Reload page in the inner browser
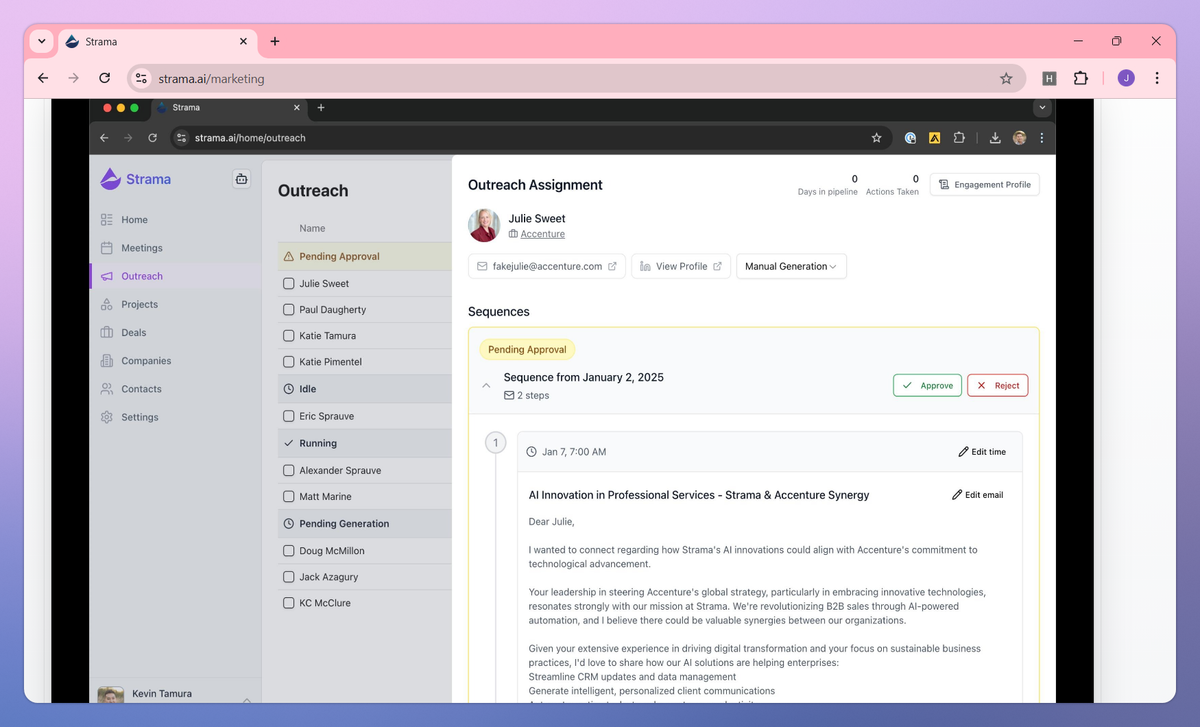 (152, 138)
